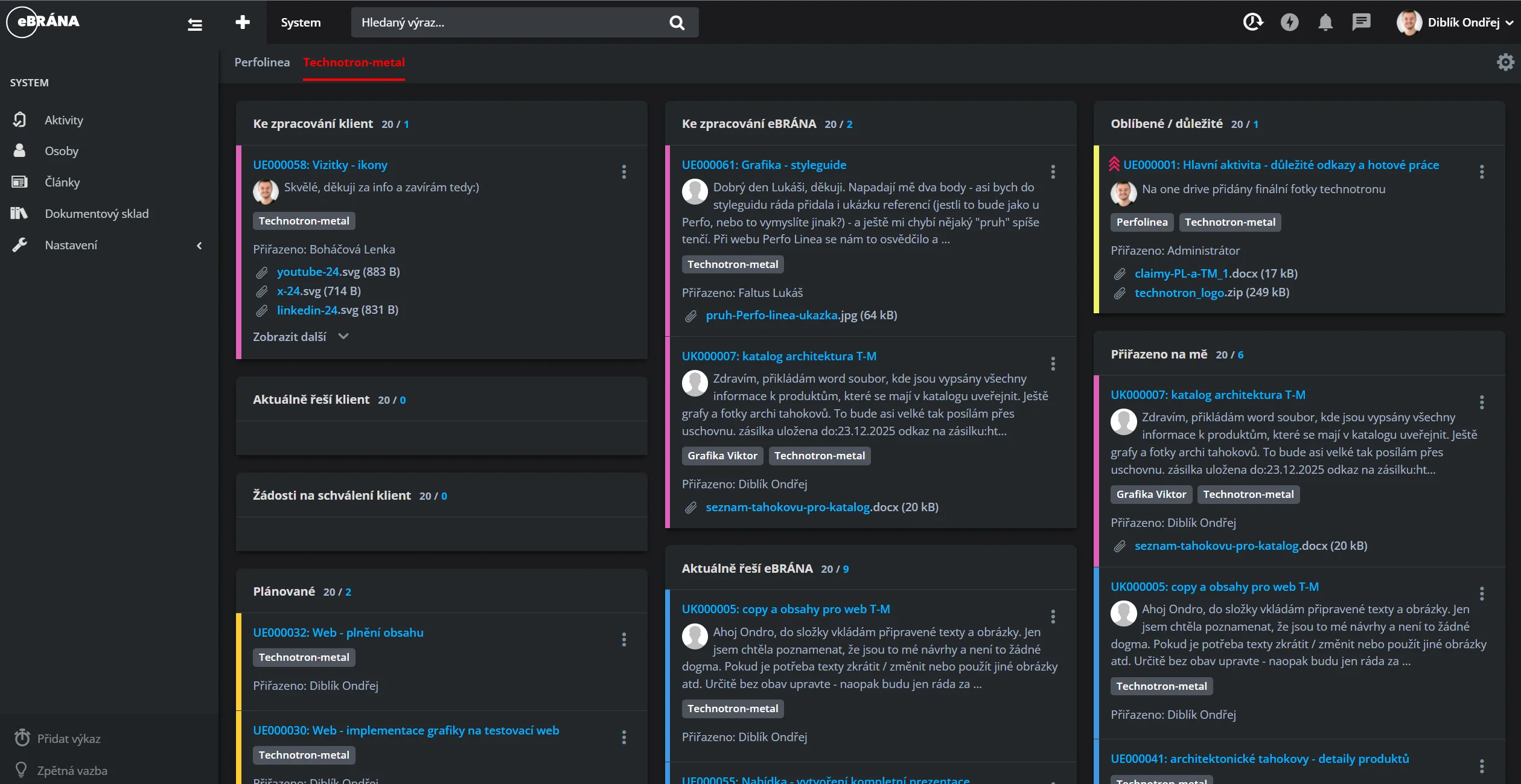This screenshot has height=784, width=1521.
Task: Download technotron_logo.zip attachment
Action: click(1212, 292)
